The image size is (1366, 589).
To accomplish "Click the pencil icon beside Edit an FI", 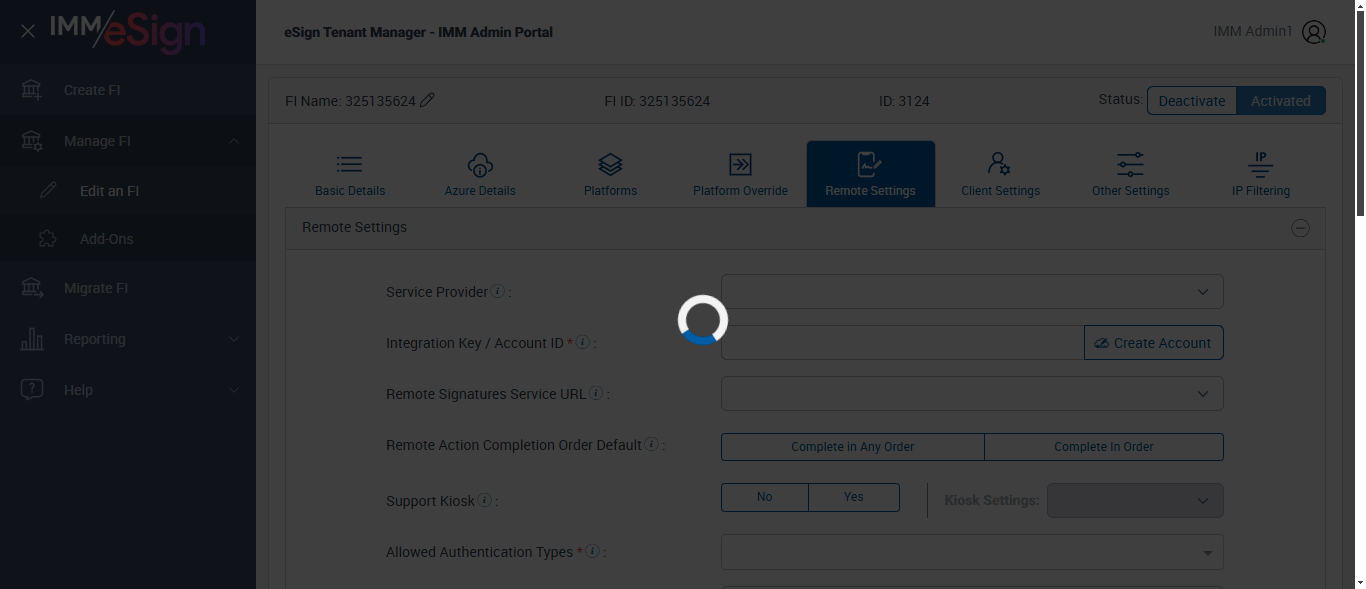I will 48,190.
